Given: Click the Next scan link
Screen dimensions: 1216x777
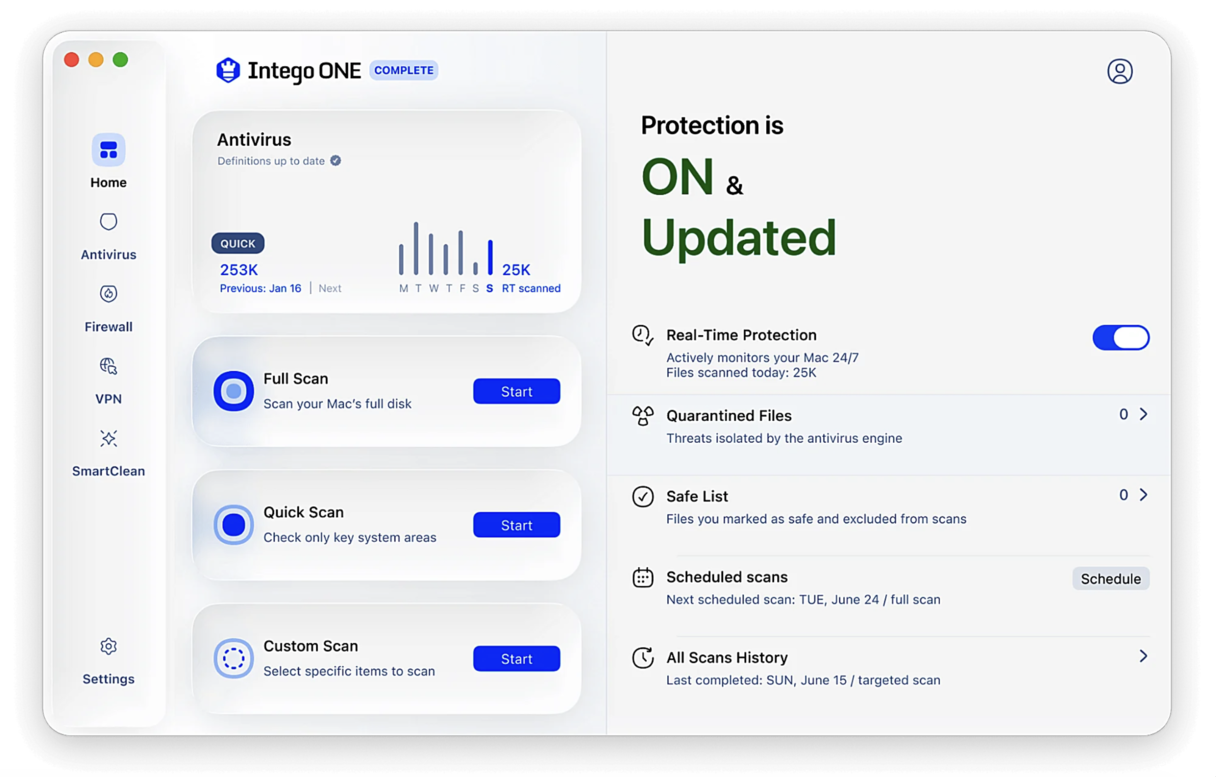Looking at the screenshot, I should tap(330, 288).
